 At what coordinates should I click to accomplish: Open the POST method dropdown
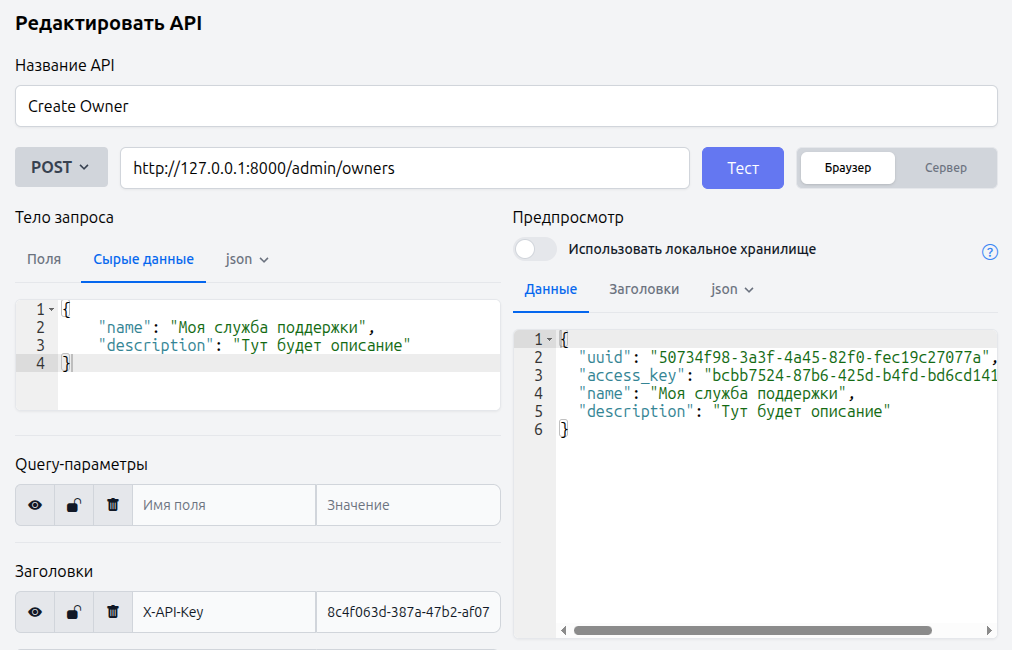61,167
